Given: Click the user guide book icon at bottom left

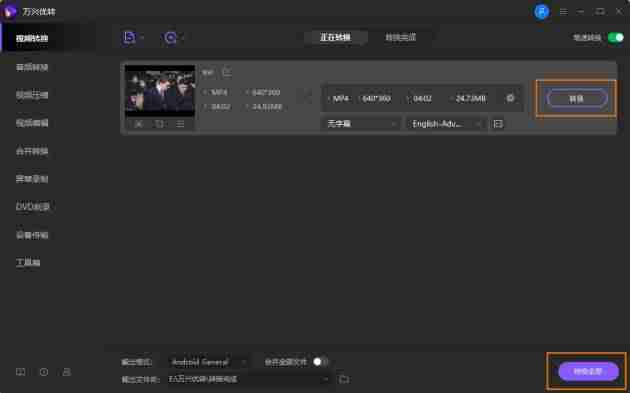Looking at the screenshot, I should 20,372.
